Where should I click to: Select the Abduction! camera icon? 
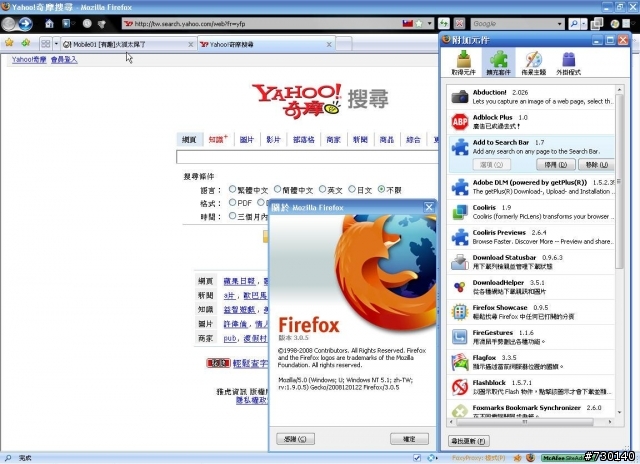point(460,97)
